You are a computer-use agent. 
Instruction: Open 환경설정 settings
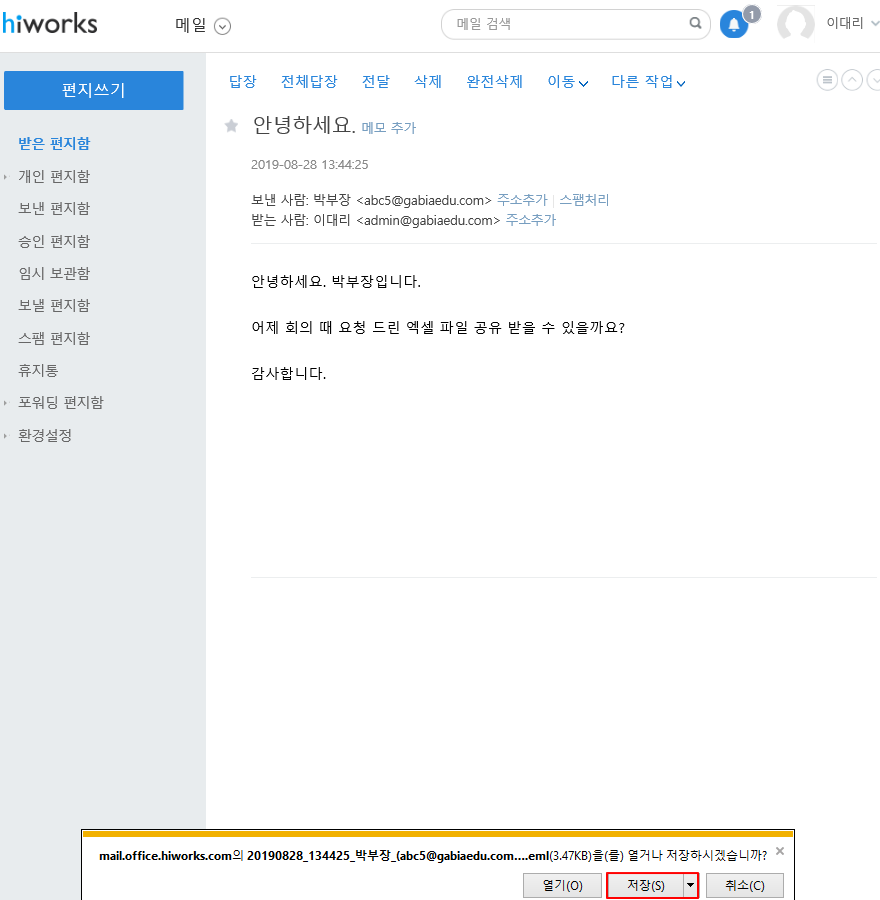[45, 435]
